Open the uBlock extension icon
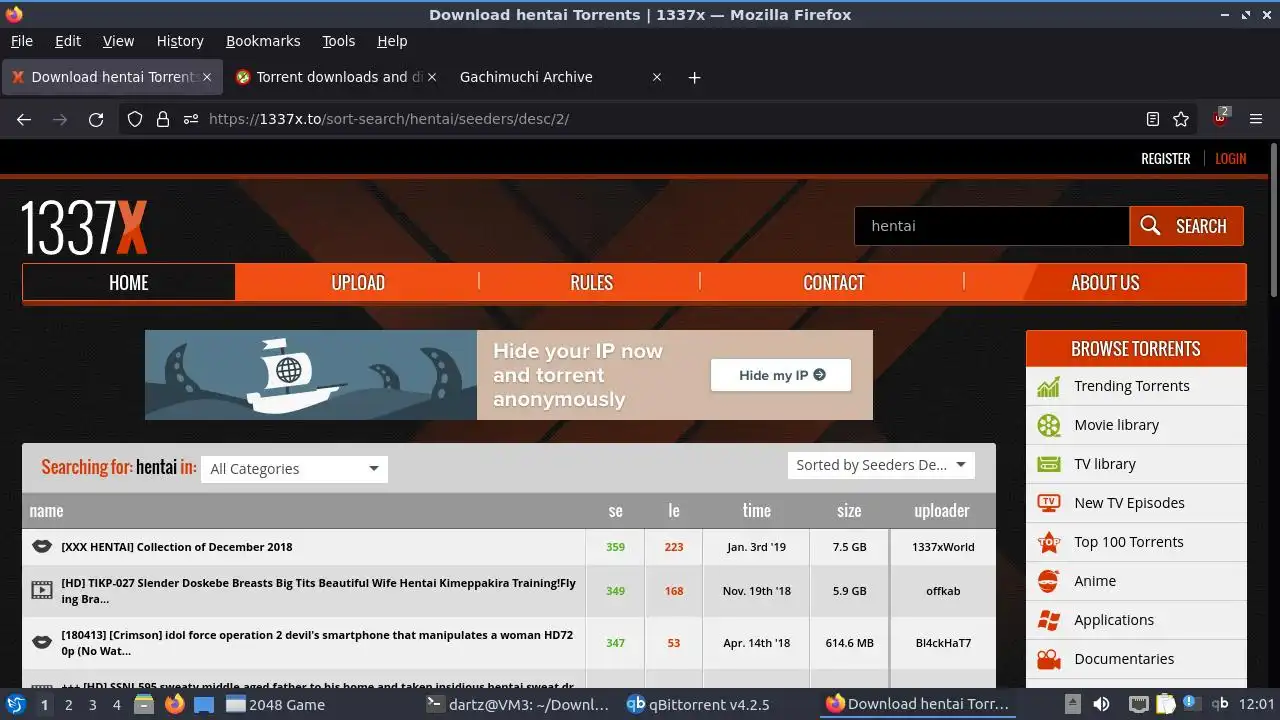Viewport: 1280px width, 720px height. pos(1221,118)
